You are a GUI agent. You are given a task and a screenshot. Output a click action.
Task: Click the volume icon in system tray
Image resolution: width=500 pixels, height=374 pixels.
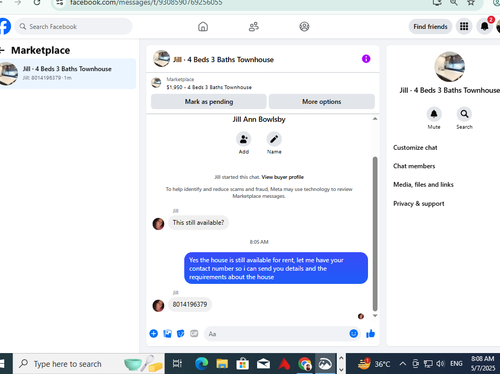click(x=440, y=364)
